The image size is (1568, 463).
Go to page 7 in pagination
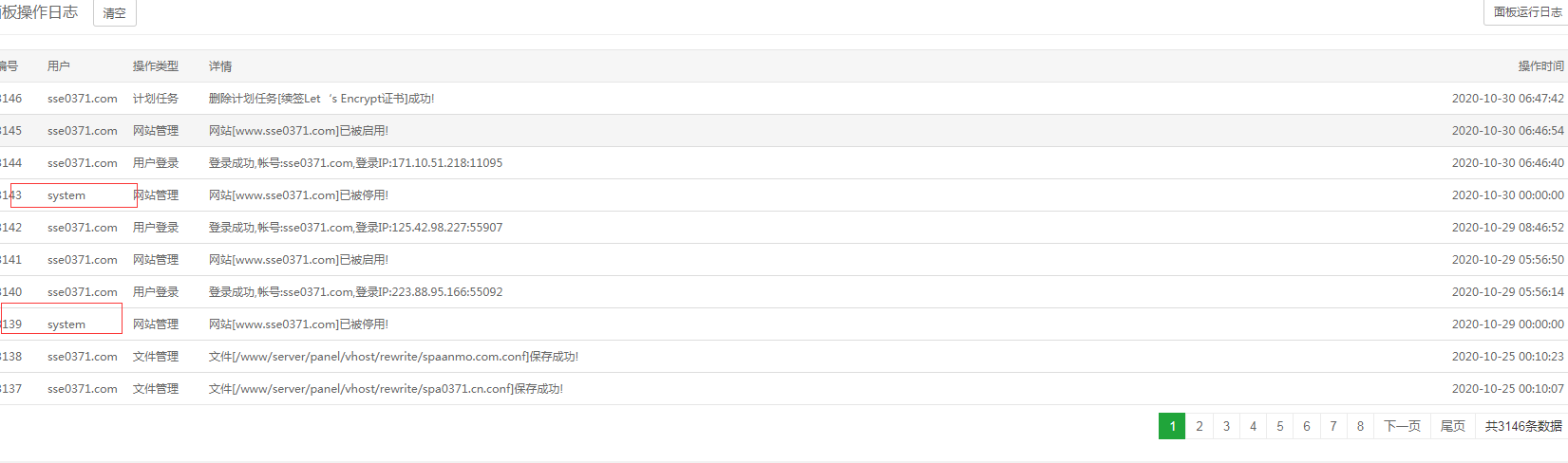1333,426
